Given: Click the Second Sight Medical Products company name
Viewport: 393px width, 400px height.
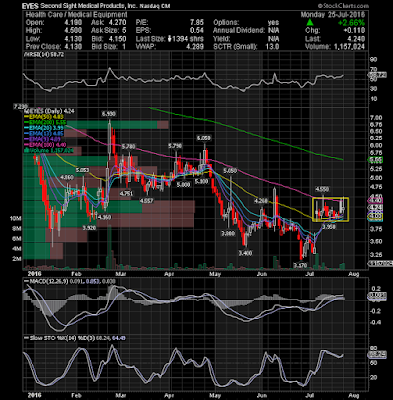Looking at the screenshot, I should pos(90,6).
